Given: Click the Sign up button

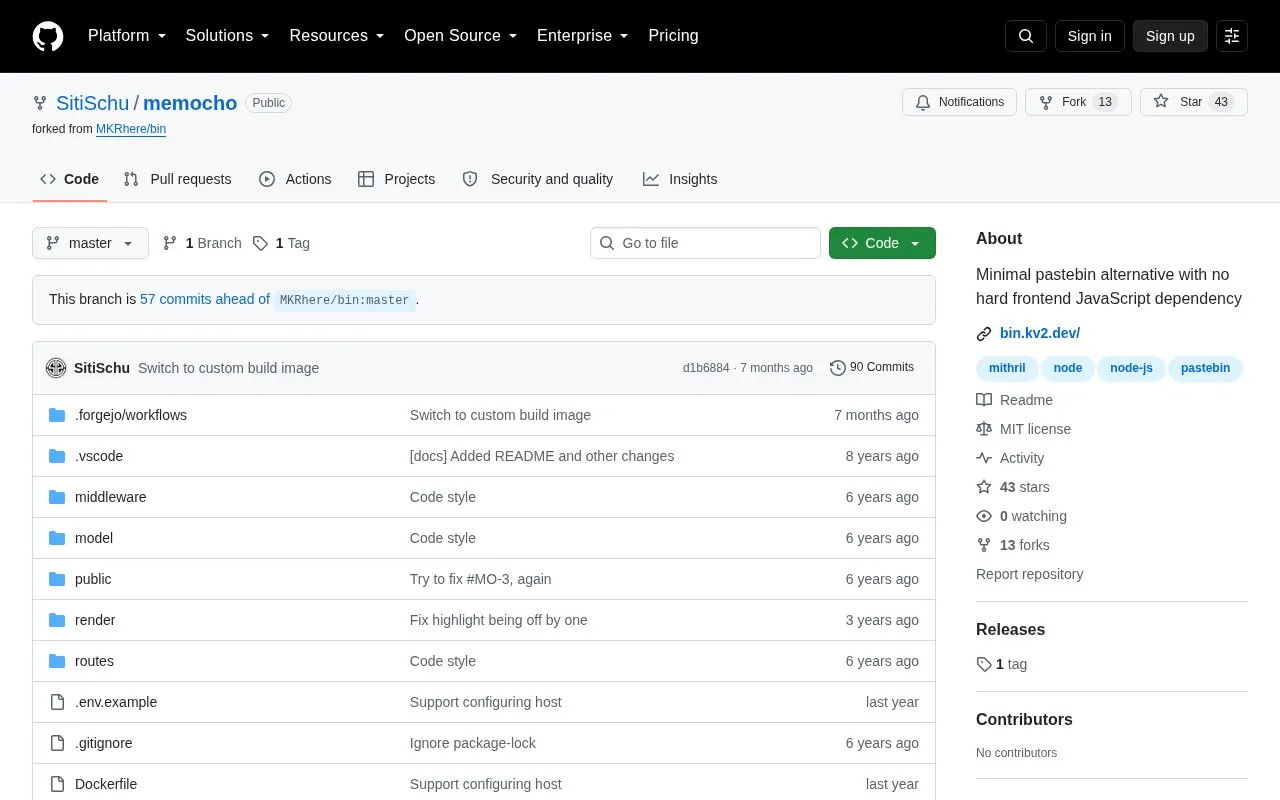Looking at the screenshot, I should tap(1170, 36).
